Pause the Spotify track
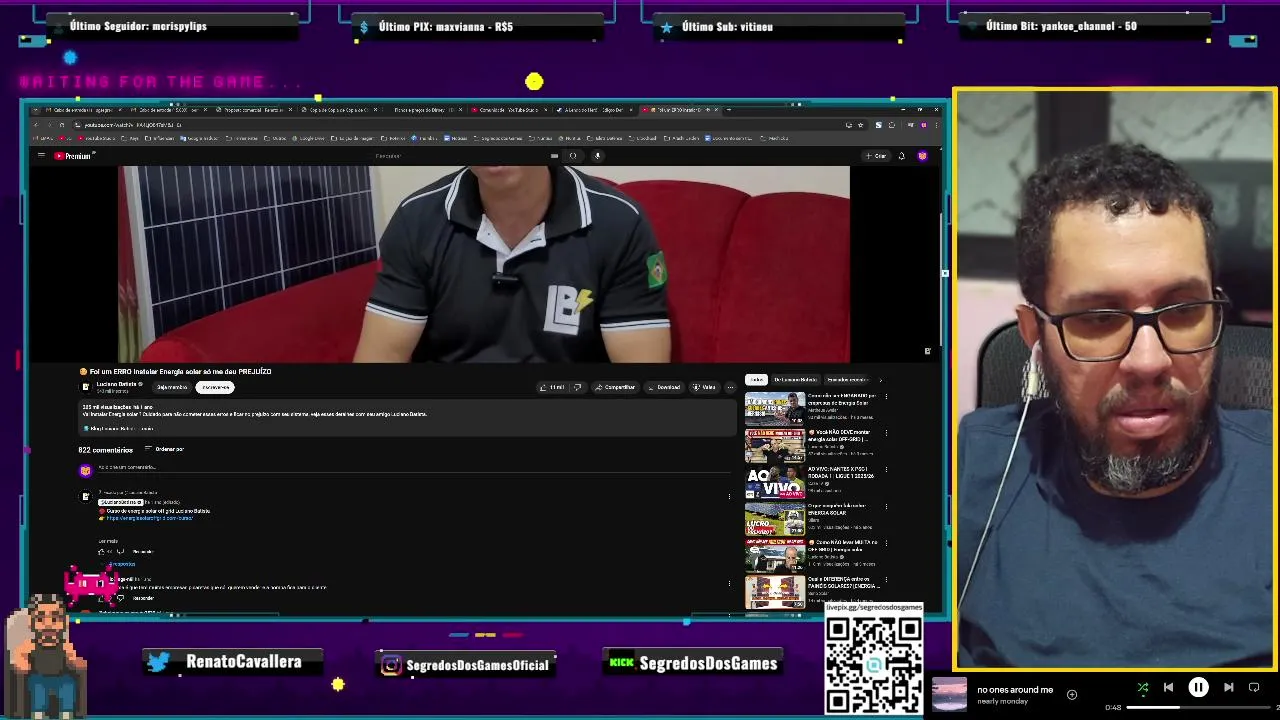This screenshot has height=720, width=1280. point(1198,688)
